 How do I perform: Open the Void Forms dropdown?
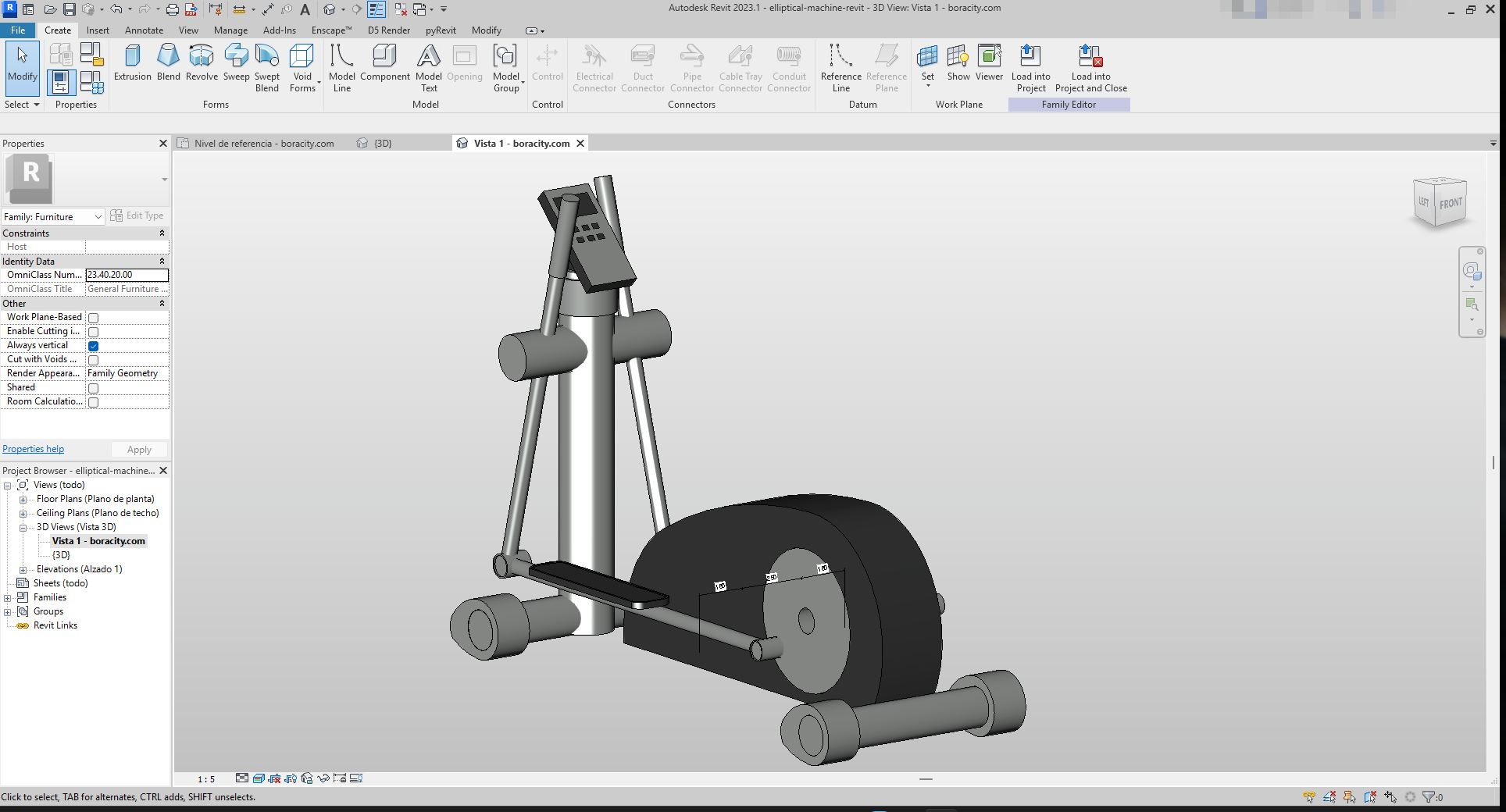coord(302,68)
